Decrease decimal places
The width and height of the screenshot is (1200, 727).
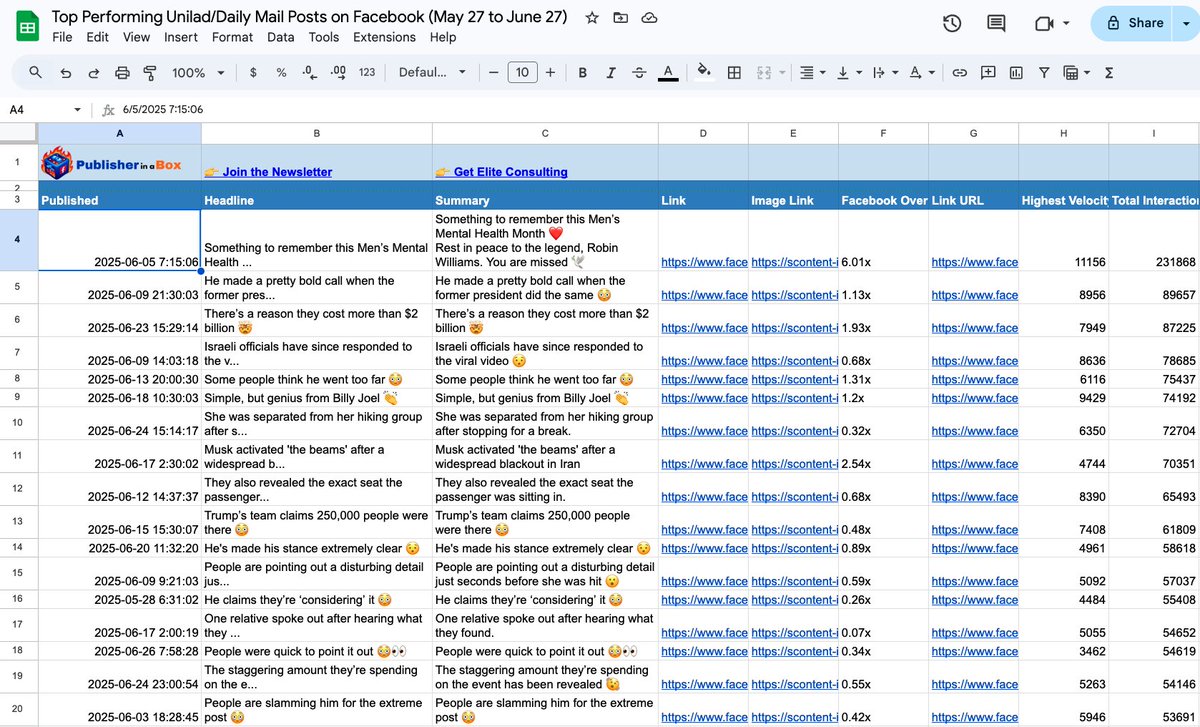[x=310, y=72]
